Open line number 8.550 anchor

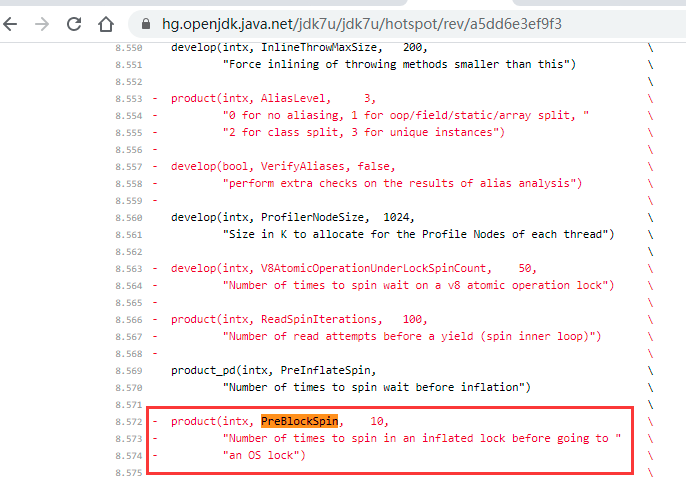129,48
